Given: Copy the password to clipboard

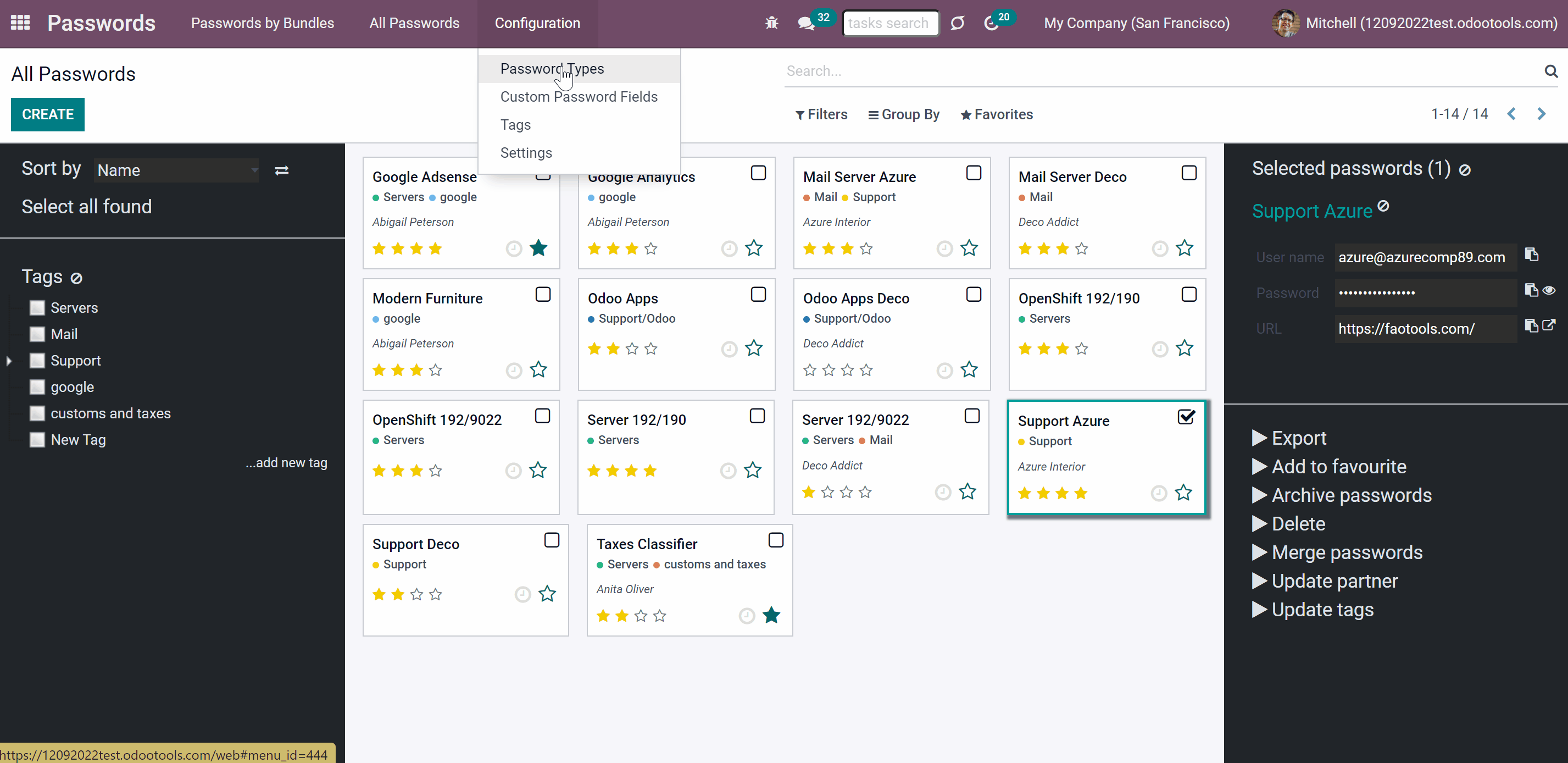Looking at the screenshot, I should (x=1531, y=290).
